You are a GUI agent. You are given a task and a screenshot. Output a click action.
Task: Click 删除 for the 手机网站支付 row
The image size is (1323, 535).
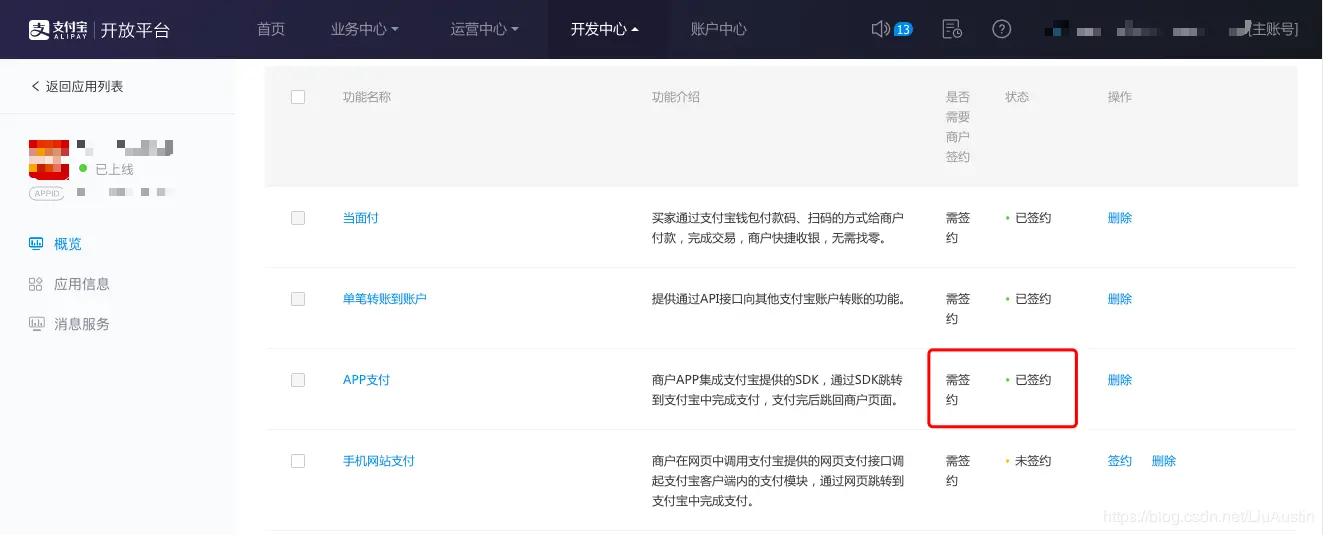pyautogui.click(x=1164, y=461)
